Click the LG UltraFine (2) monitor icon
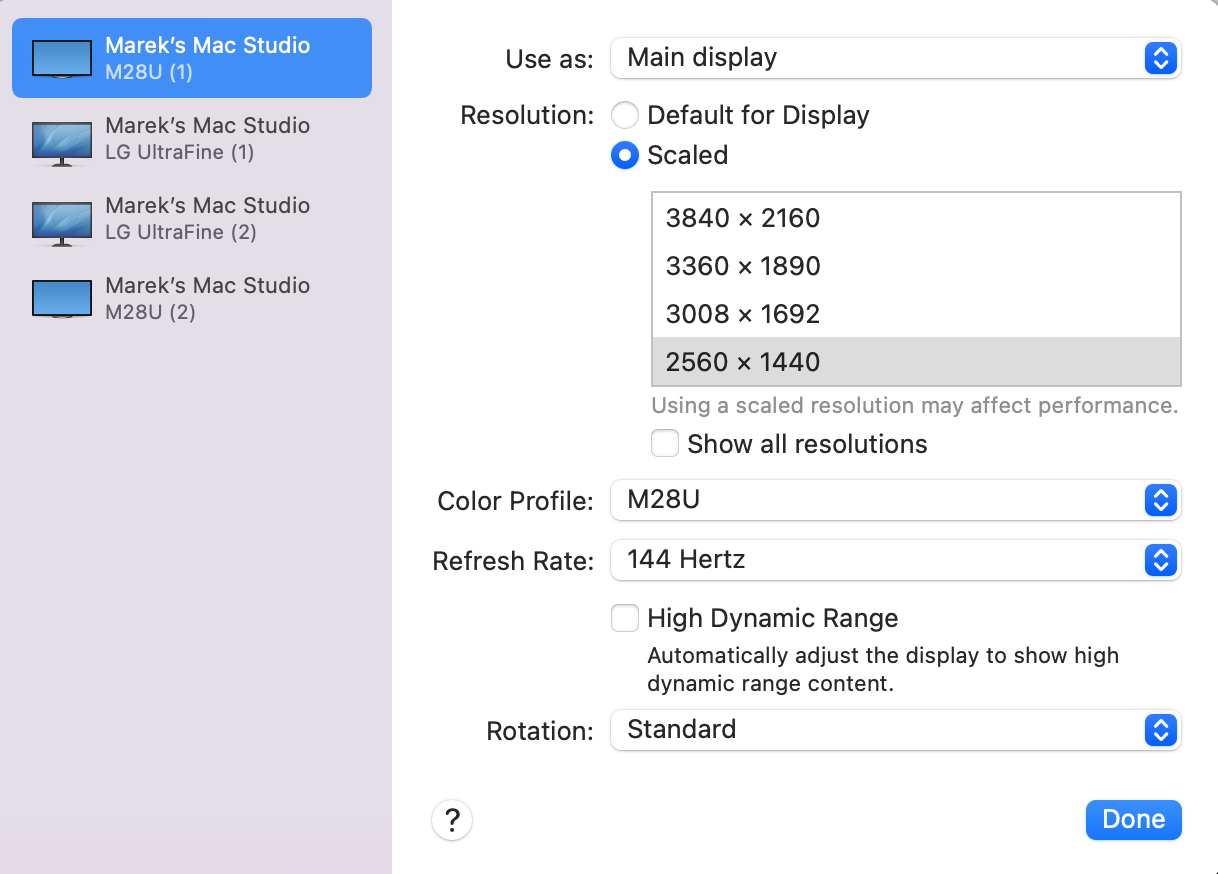This screenshot has width=1218, height=874. [x=61, y=220]
